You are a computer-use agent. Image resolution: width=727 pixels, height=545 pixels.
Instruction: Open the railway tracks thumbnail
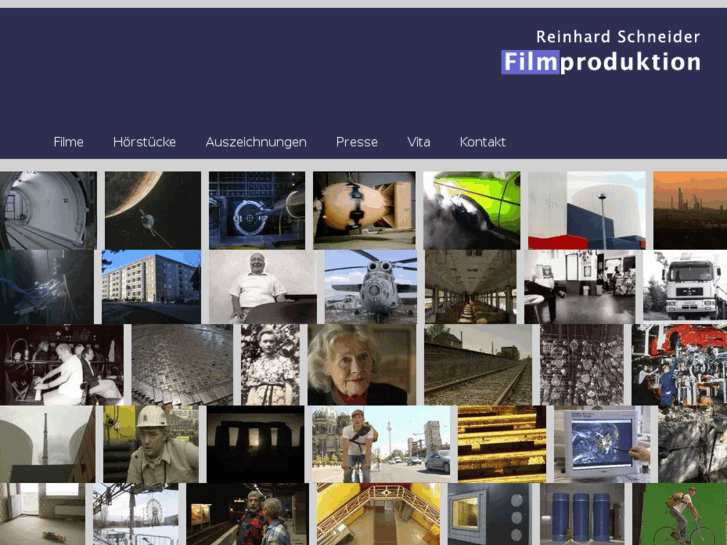[478, 365]
